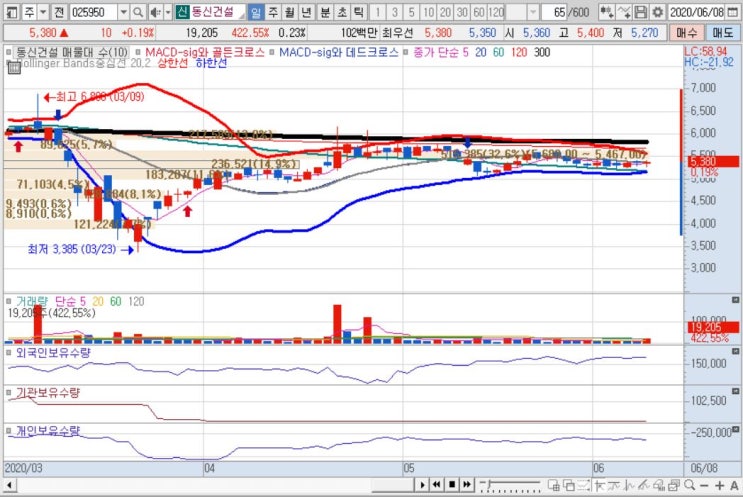The width and height of the screenshot is (743, 497).
Task: Click the green 신 badge icon
Action: tap(182, 12)
